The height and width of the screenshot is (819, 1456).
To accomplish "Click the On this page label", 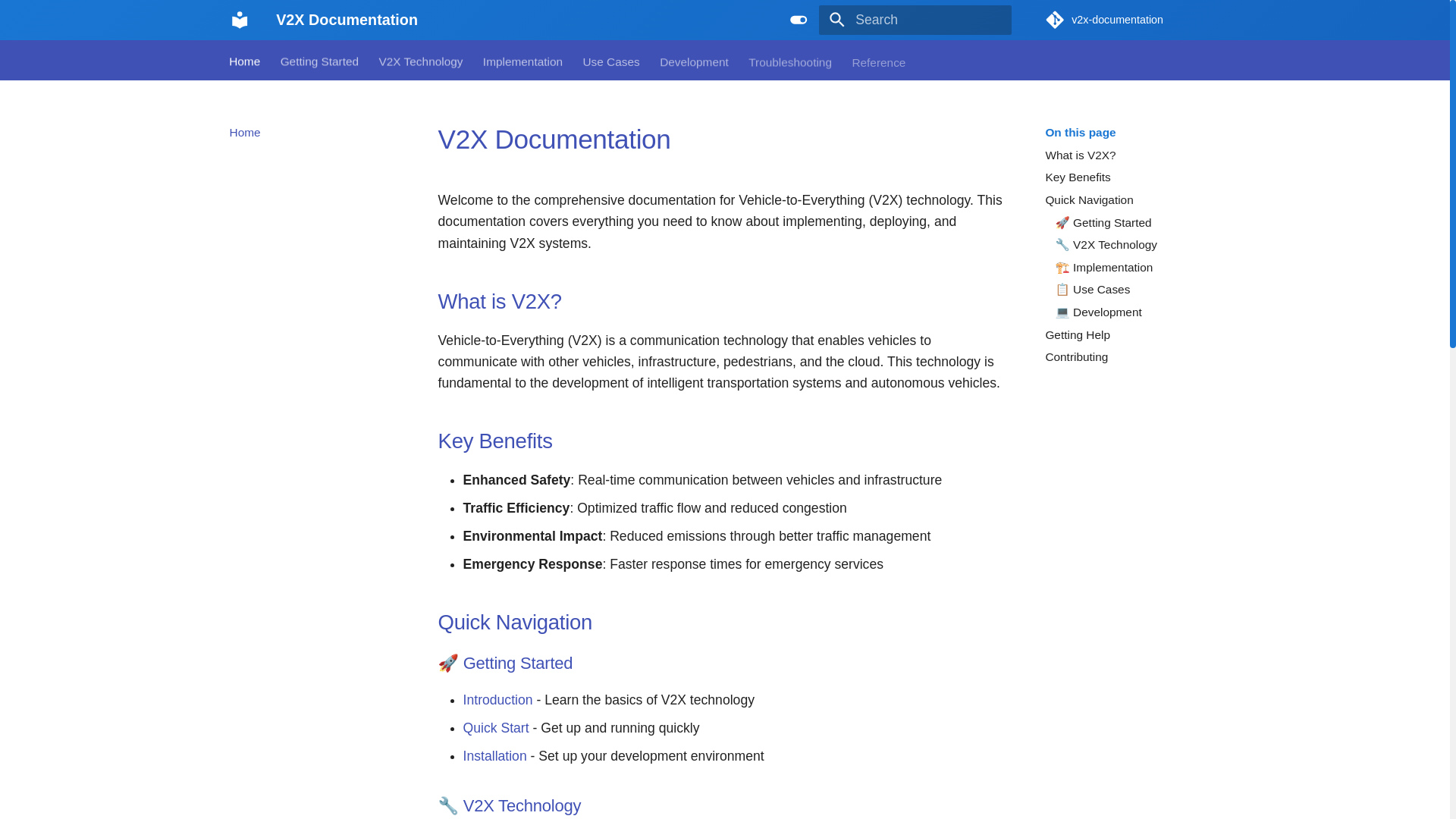I will [x=1081, y=133].
